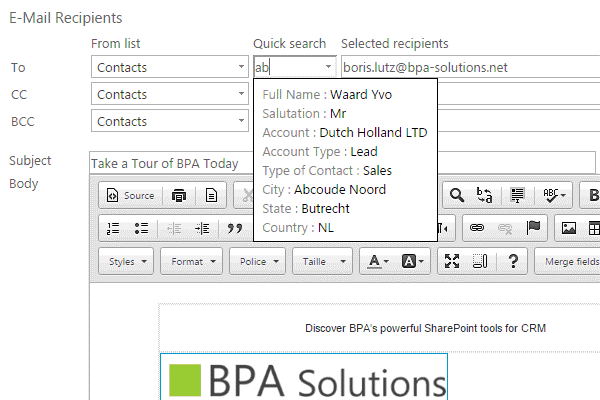600x400 pixels.
Task: Click the Insert Image icon
Action: coord(569,228)
